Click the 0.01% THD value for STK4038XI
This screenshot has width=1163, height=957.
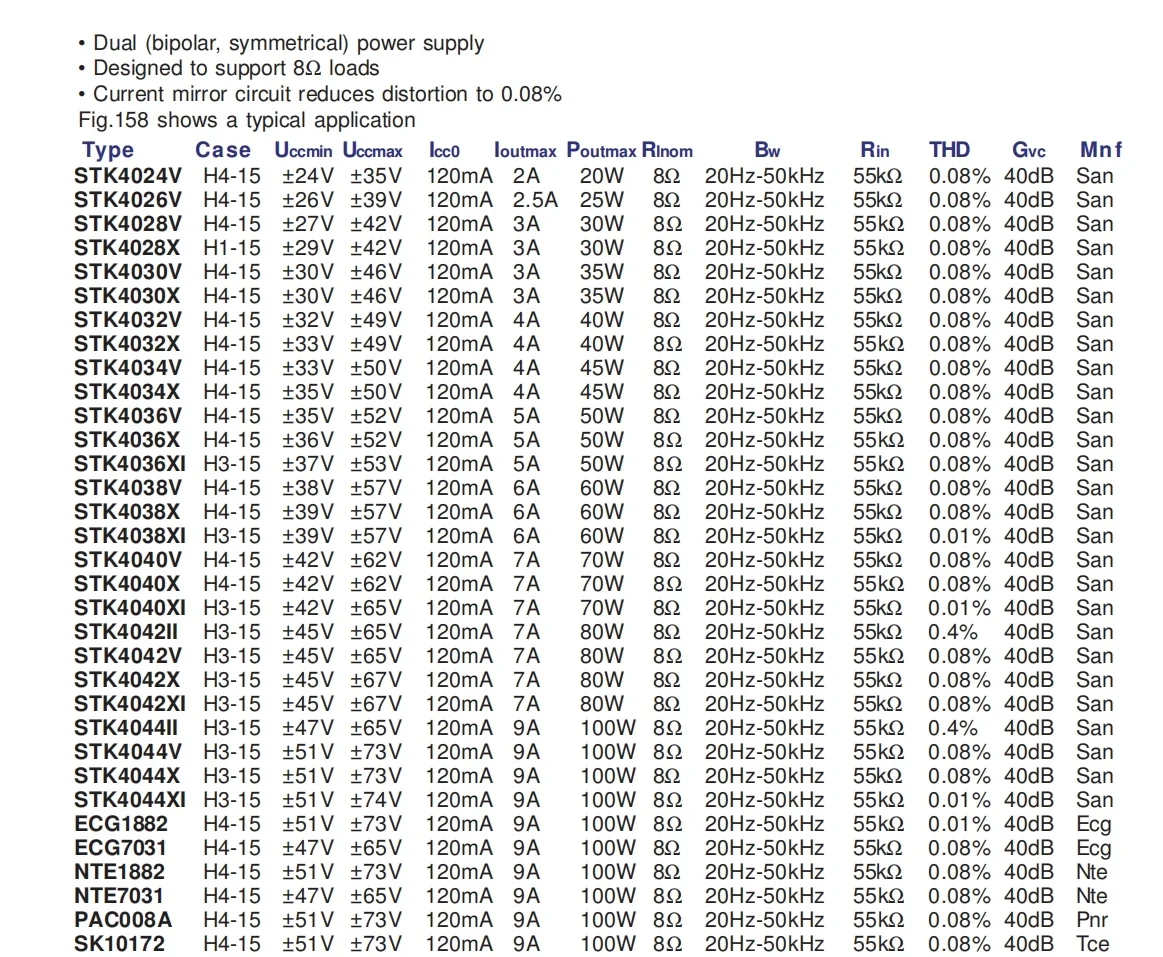pos(959,536)
